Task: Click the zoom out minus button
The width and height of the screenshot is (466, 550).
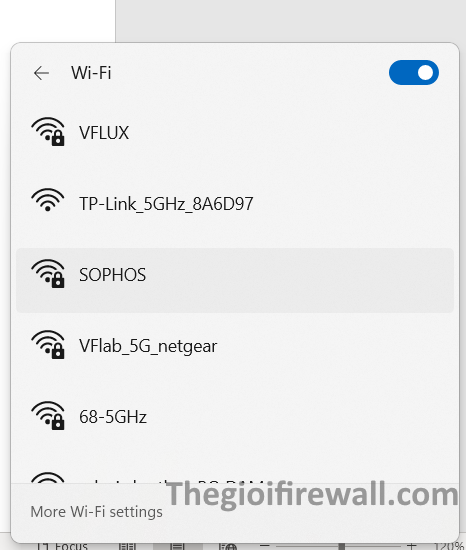Action: pyautogui.click(x=265, y=546)
